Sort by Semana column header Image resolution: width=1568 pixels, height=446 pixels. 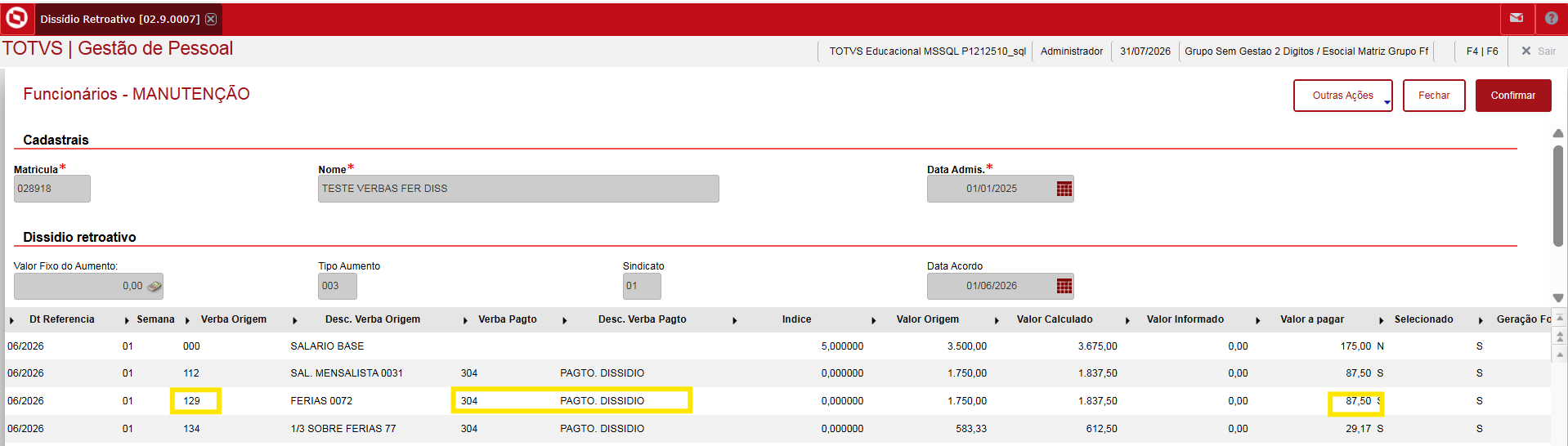[x=155, y=319]
